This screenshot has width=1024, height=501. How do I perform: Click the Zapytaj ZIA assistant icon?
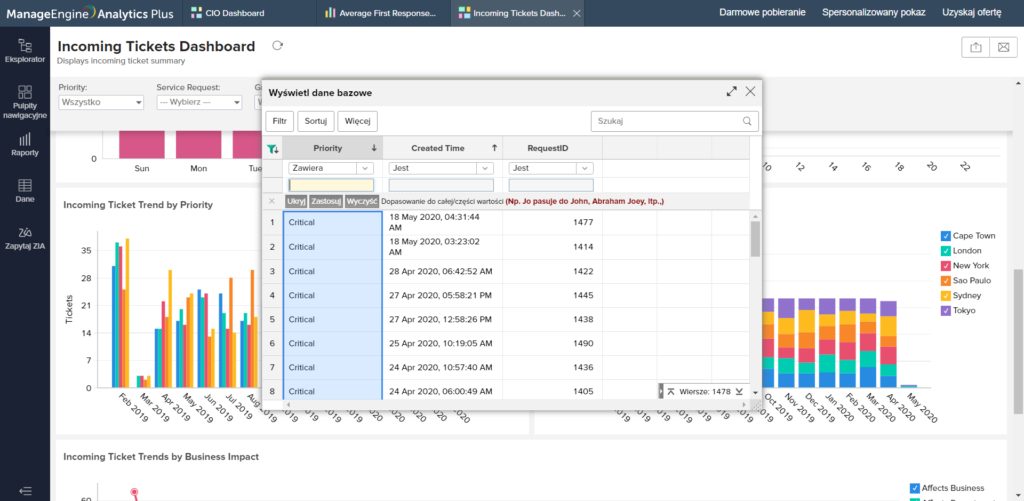25,237
